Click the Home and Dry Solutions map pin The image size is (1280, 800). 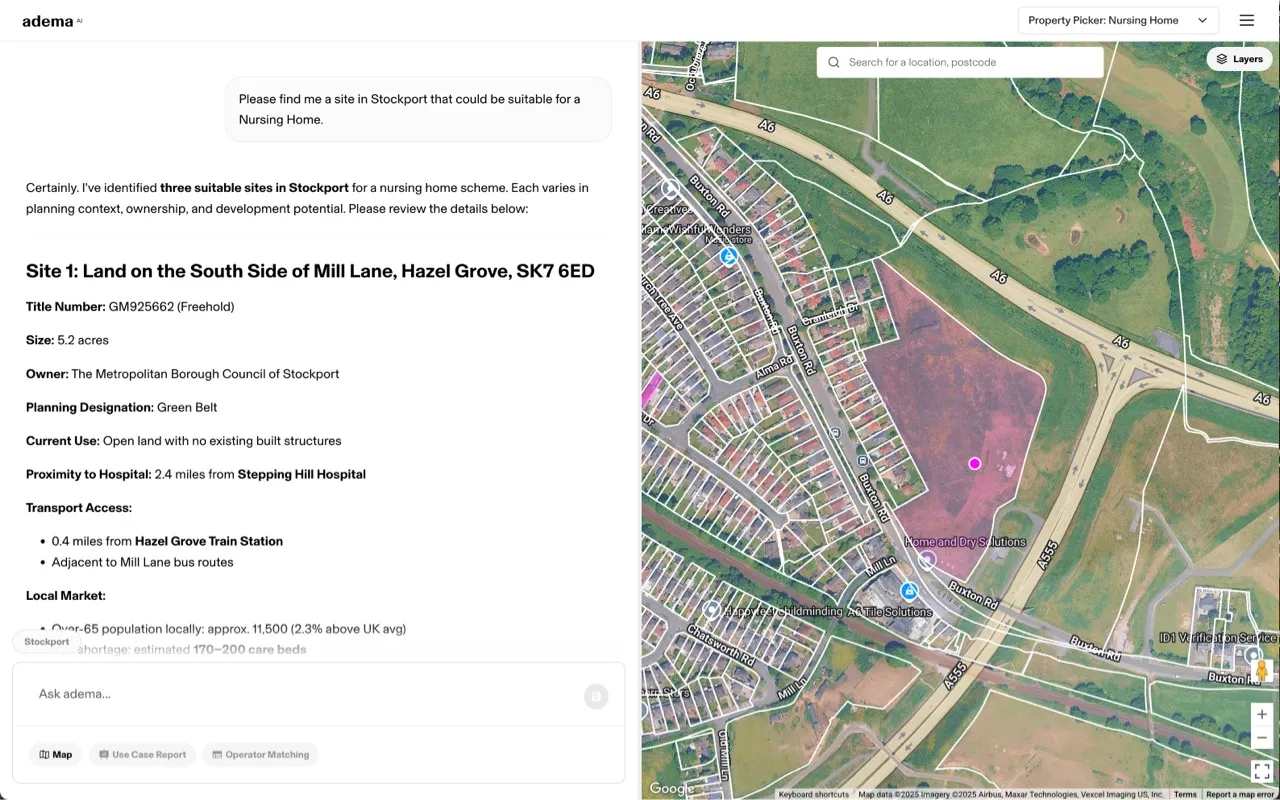point(927,559)
